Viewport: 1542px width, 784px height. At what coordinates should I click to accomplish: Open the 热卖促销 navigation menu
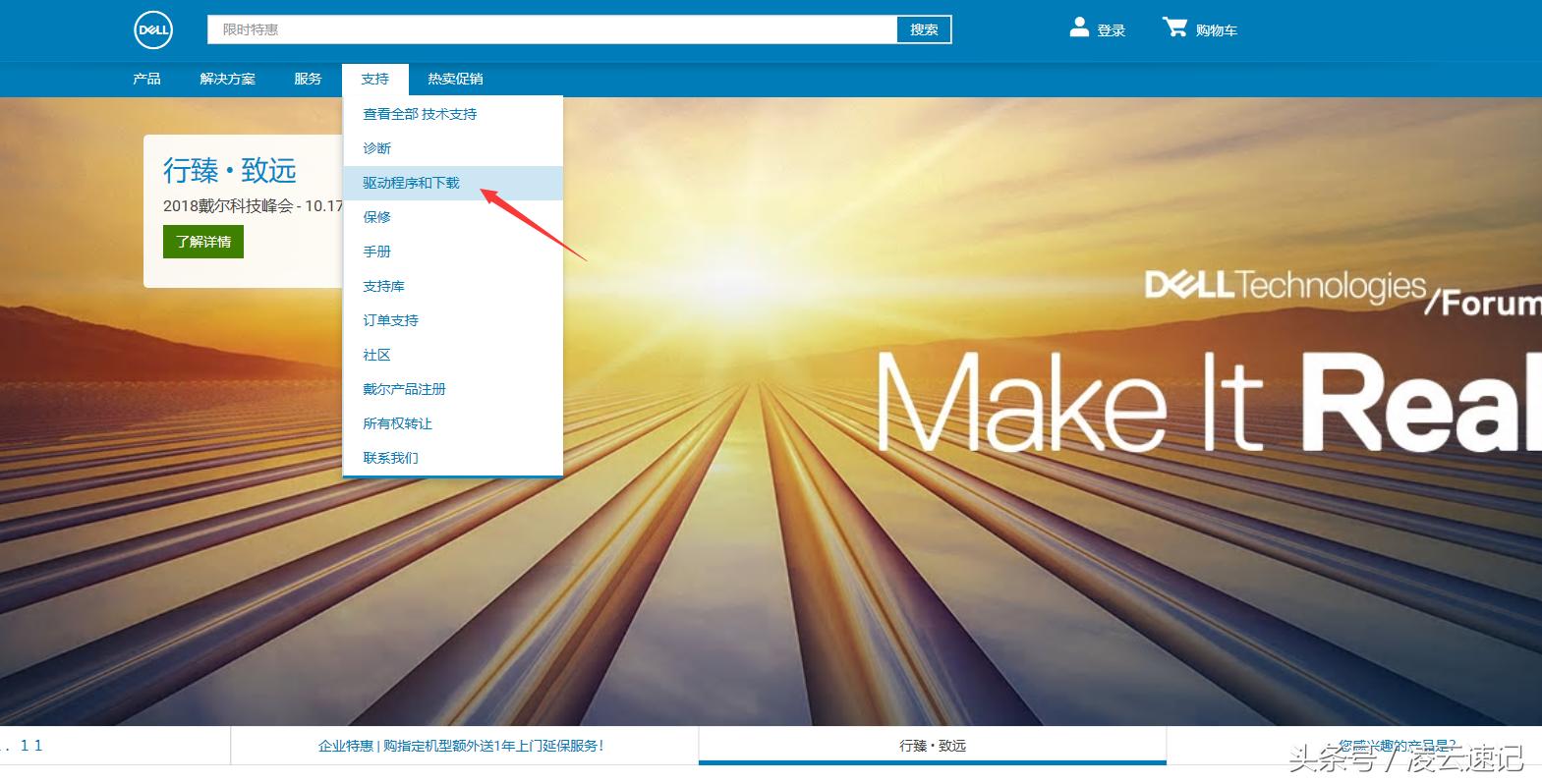(455, 79)
